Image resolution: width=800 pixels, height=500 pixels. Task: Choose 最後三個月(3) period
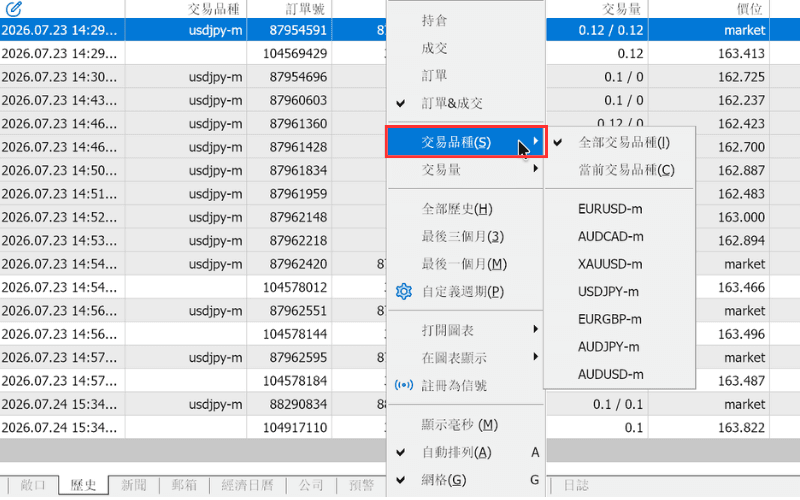click(x=462, y=236)
